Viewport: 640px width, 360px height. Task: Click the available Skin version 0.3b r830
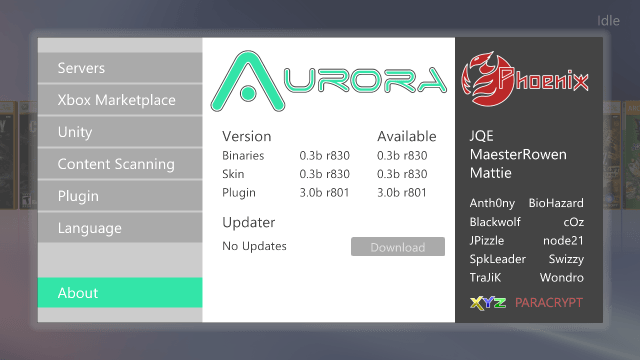402,174
